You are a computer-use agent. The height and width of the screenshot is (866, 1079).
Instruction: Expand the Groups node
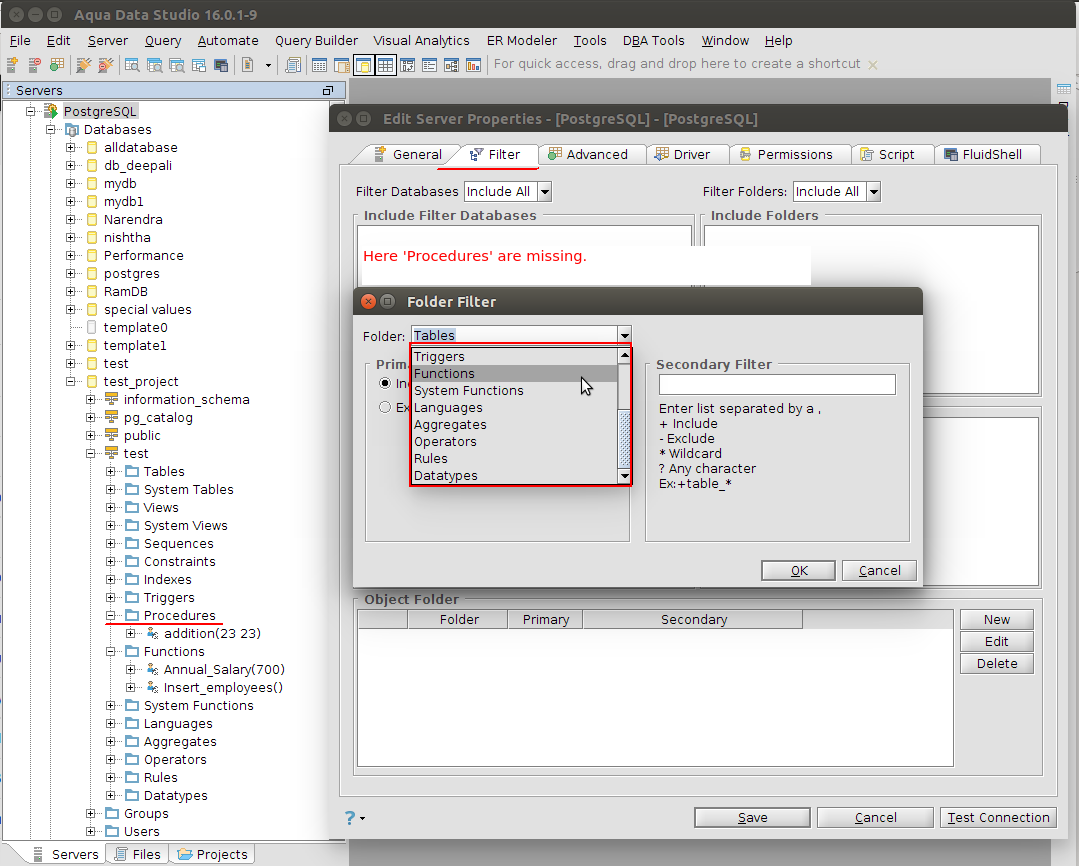coord(90,814)
